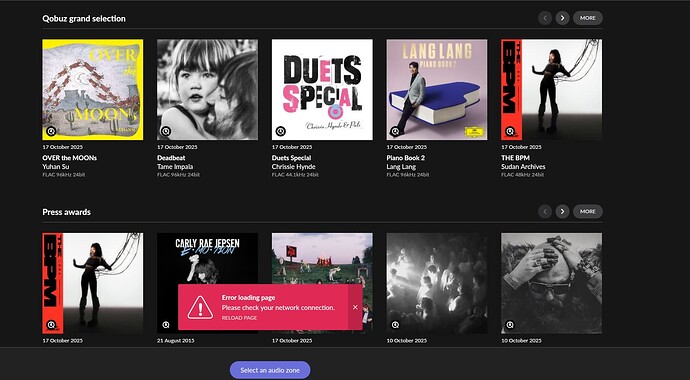This screenshot has width=690, height=380.
Task: Open Deadbeat album cover by Tame Impala
Action: coord(207,90)
